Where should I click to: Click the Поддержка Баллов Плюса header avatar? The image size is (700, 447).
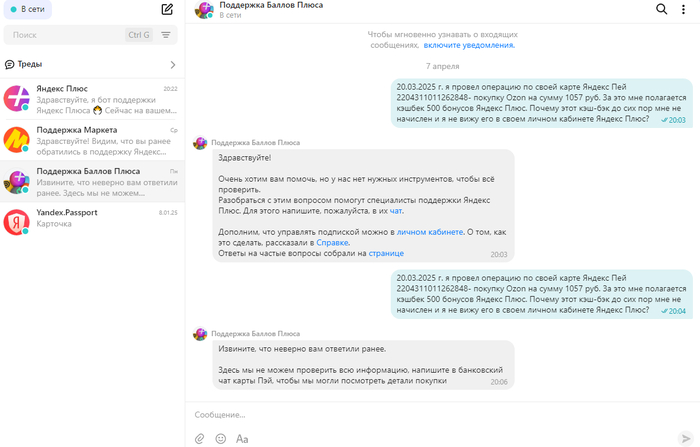click(x=205, y=10)
